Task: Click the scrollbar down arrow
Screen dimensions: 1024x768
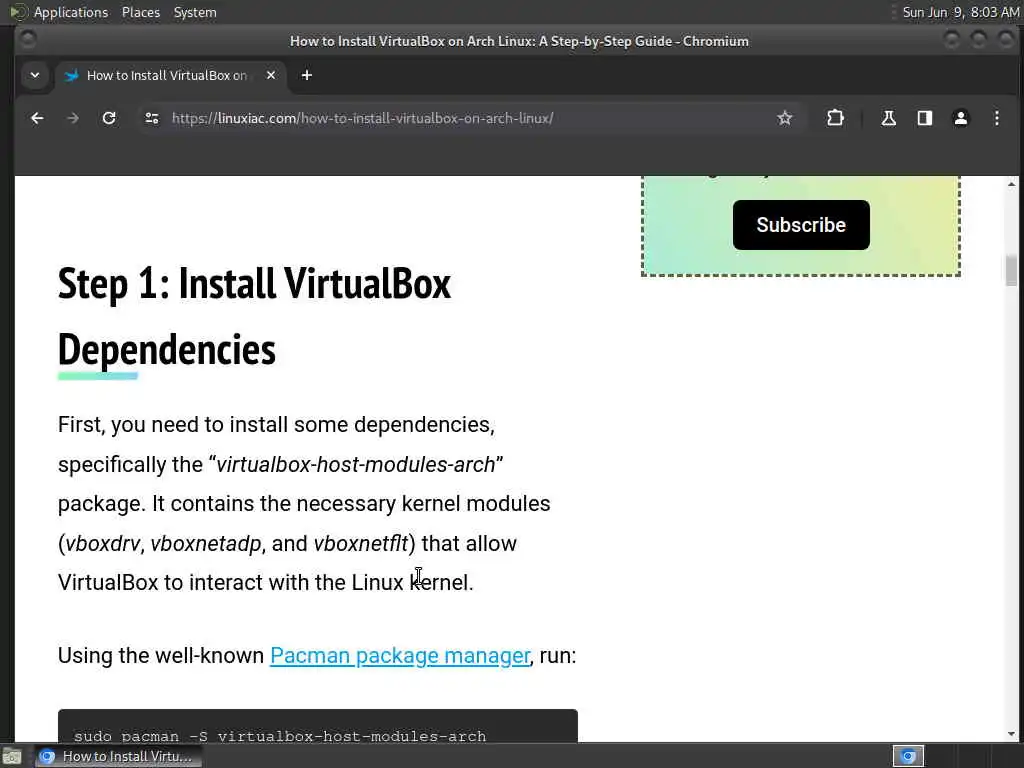Action: click(1012, 734)
